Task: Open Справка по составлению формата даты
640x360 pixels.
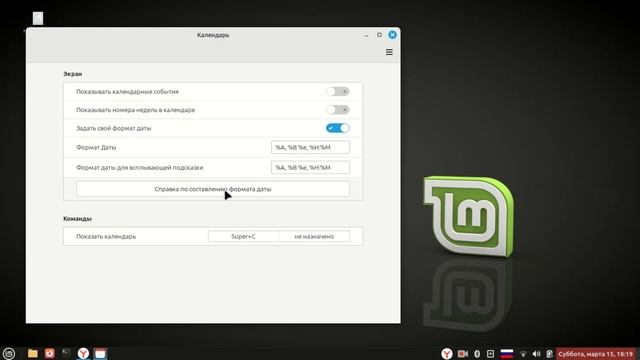Action: point(213,189)
